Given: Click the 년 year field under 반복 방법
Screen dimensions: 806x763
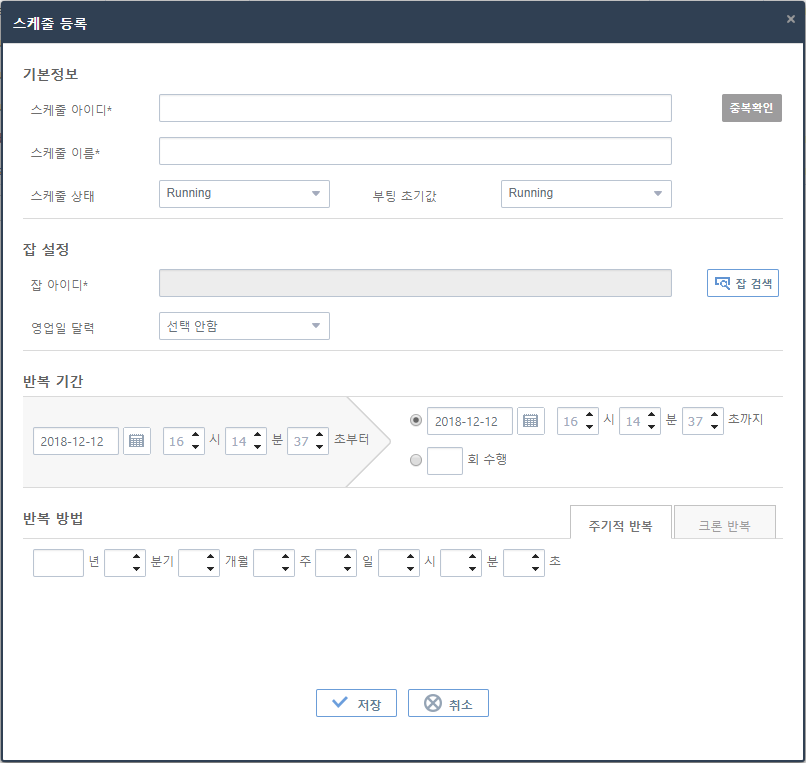Looking at the screenshot, I should tap(57, 562).
